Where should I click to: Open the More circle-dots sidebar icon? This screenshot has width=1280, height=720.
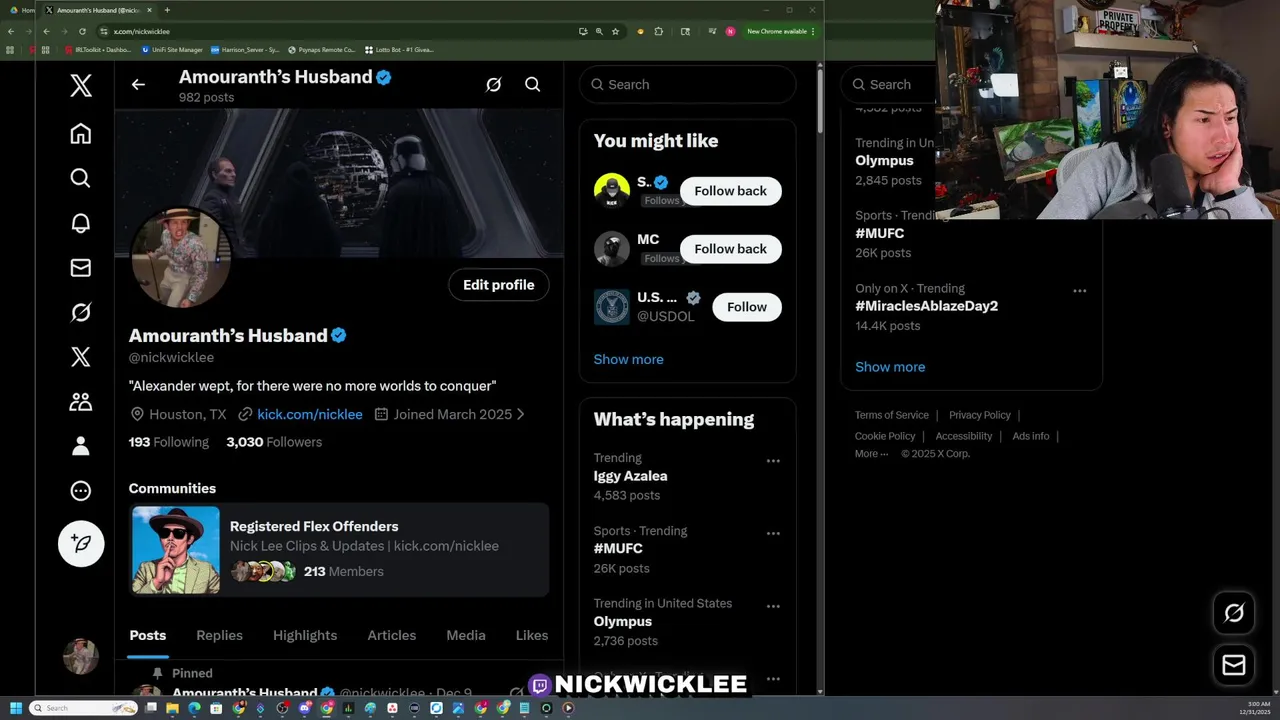click(x=81, y=491)
